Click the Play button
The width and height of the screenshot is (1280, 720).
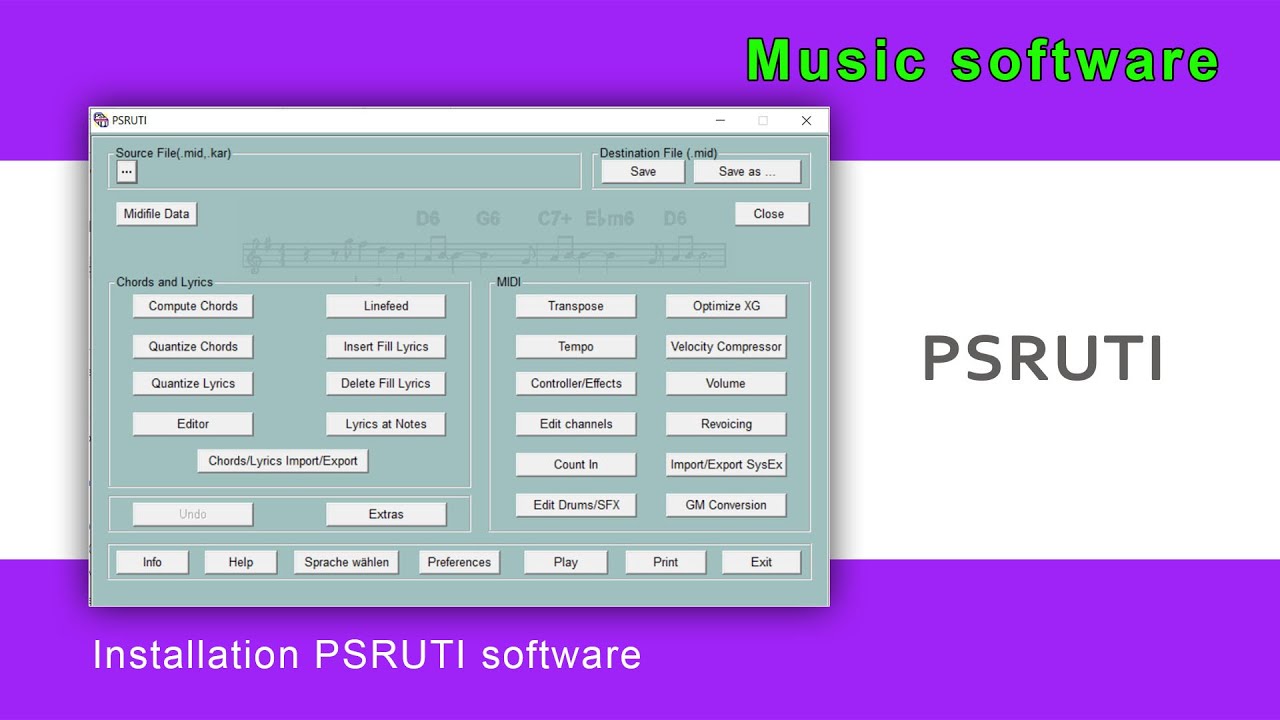click(566, 562)
